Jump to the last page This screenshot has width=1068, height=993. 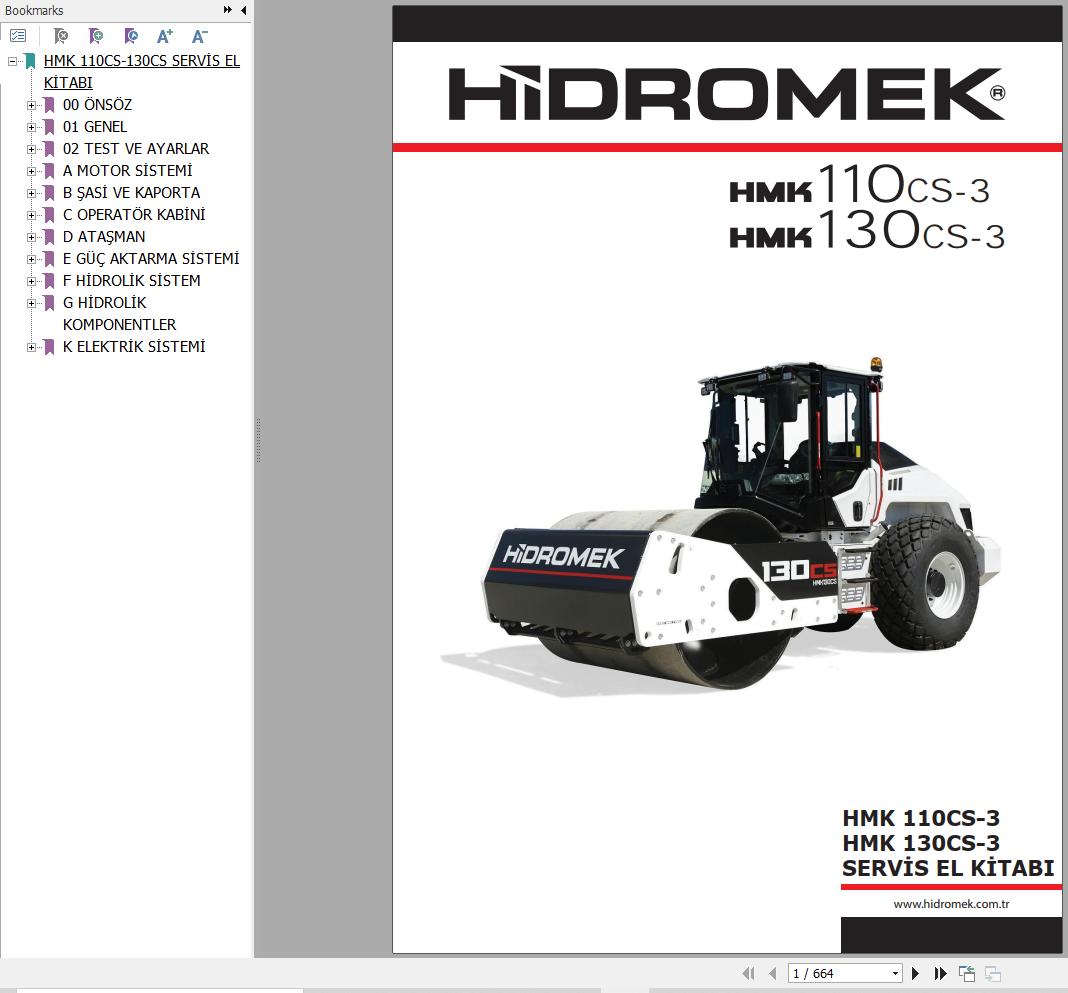click(x=940, y=973)
